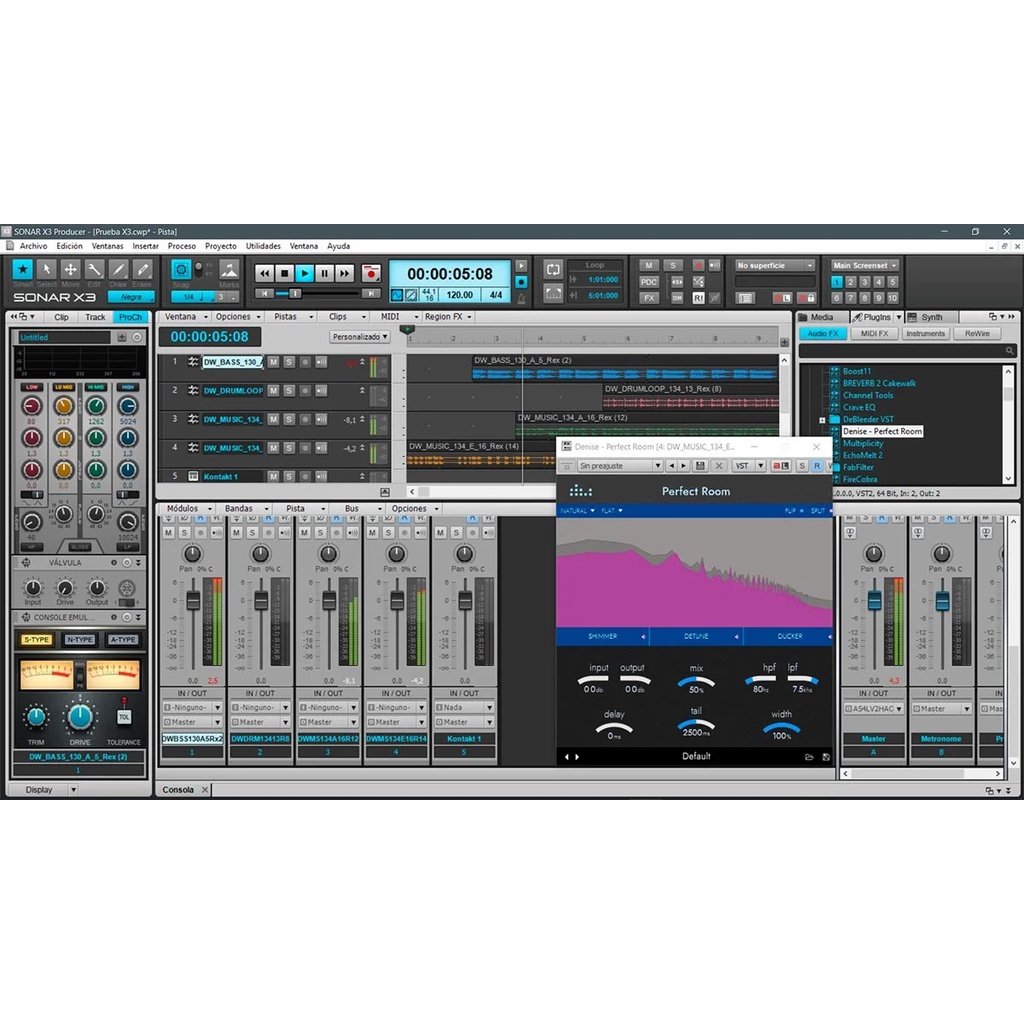Click the global FX bypass button
This screenshot has width=1024, height=1024.
tap(648, 298)
